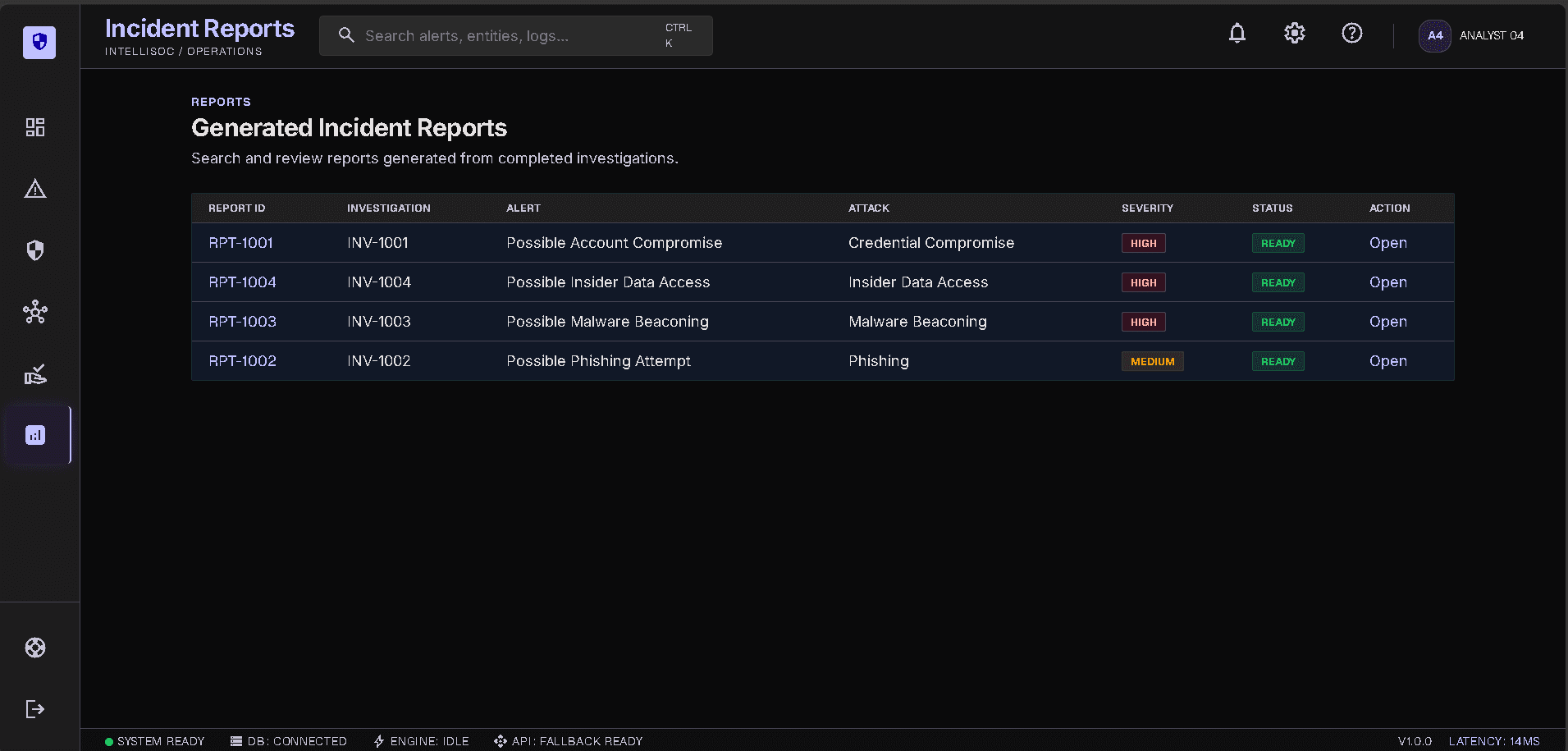Image resolution: width=1568 pixels, height=751 pixels.
Task: Click the DB Connected database icon
Action: [236, 741]
